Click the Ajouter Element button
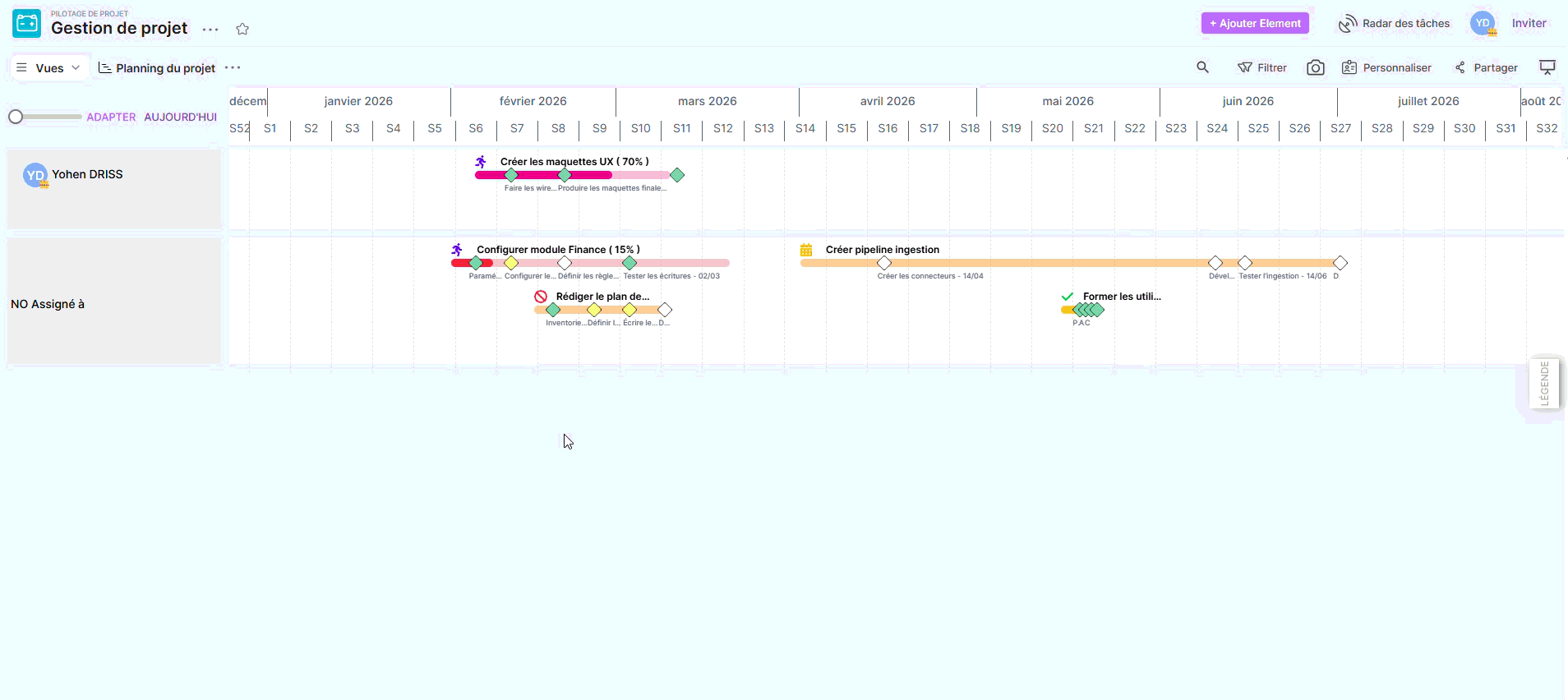This screenshot has width=1568, height=700. point(1255,23)
